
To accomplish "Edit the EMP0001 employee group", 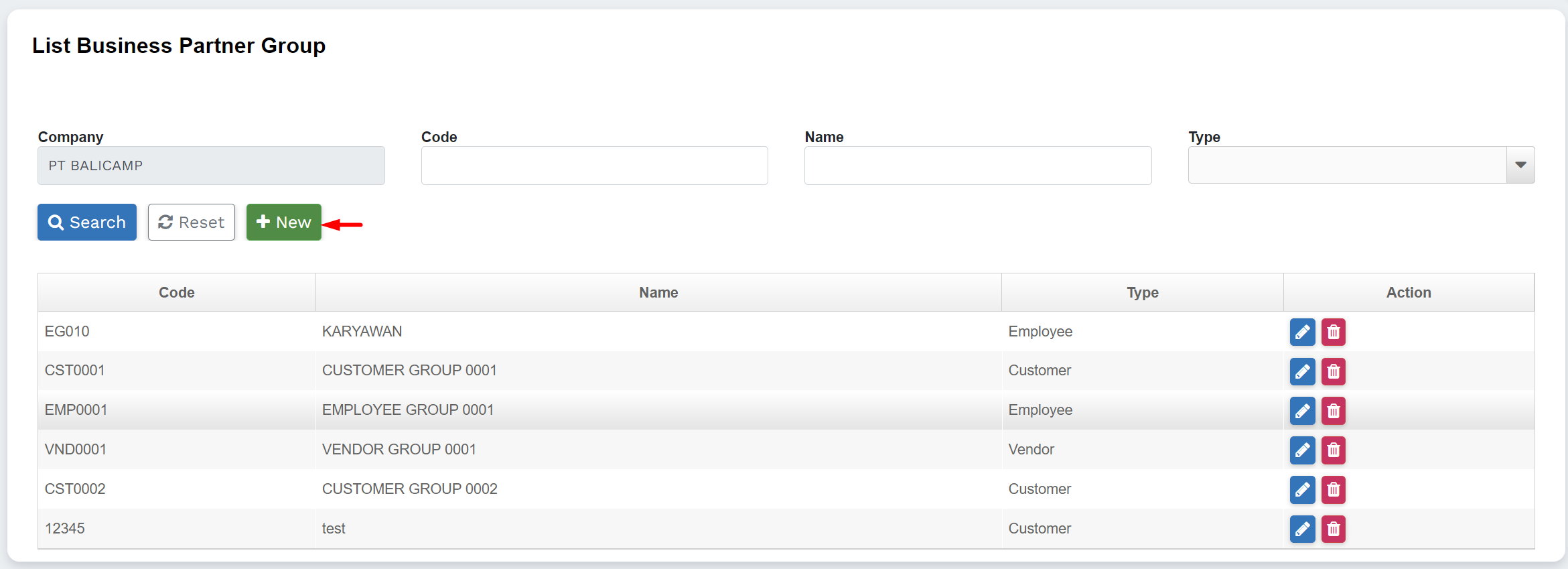I will 1302,411.
